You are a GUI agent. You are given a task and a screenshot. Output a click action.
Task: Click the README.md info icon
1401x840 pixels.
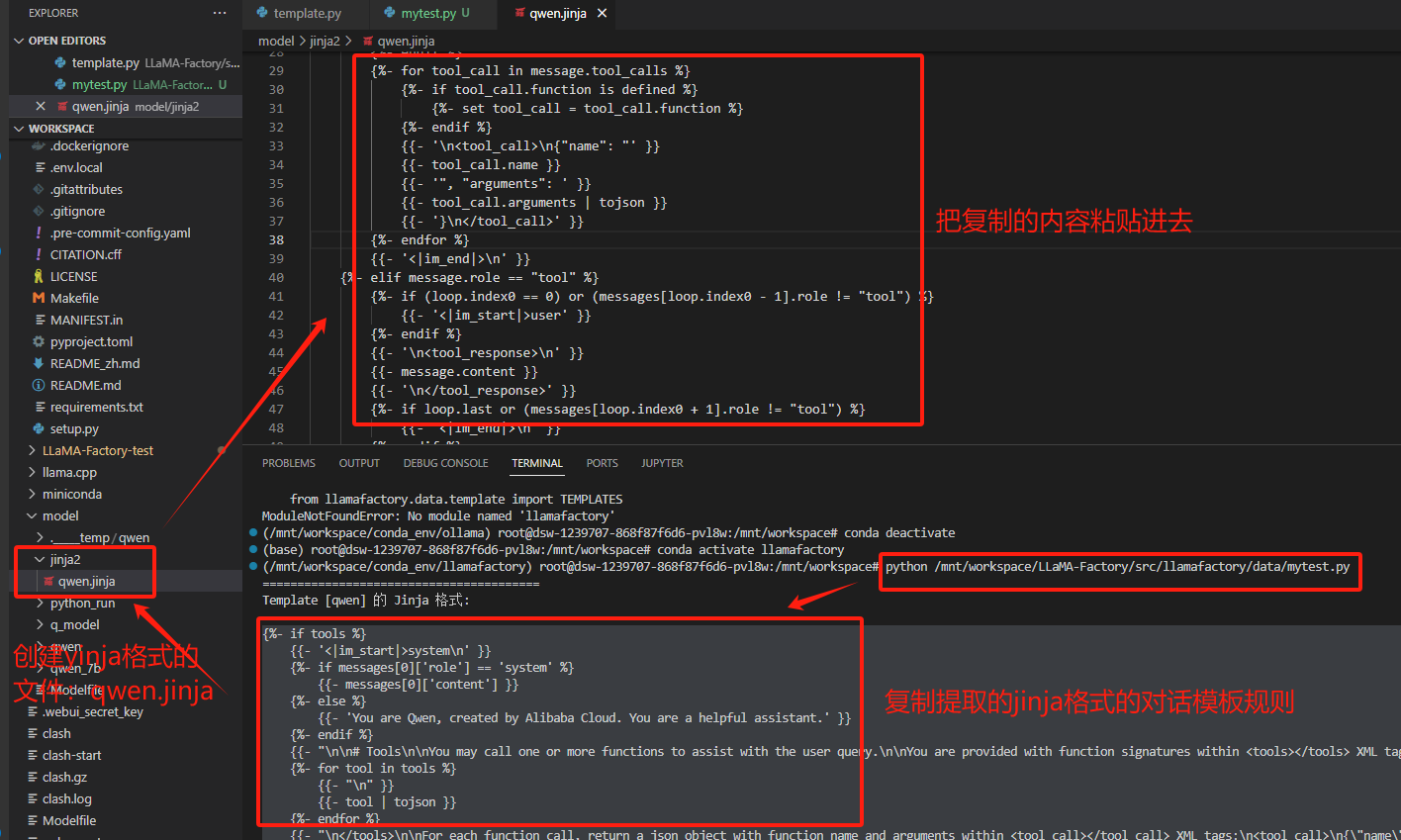point(39,385)
